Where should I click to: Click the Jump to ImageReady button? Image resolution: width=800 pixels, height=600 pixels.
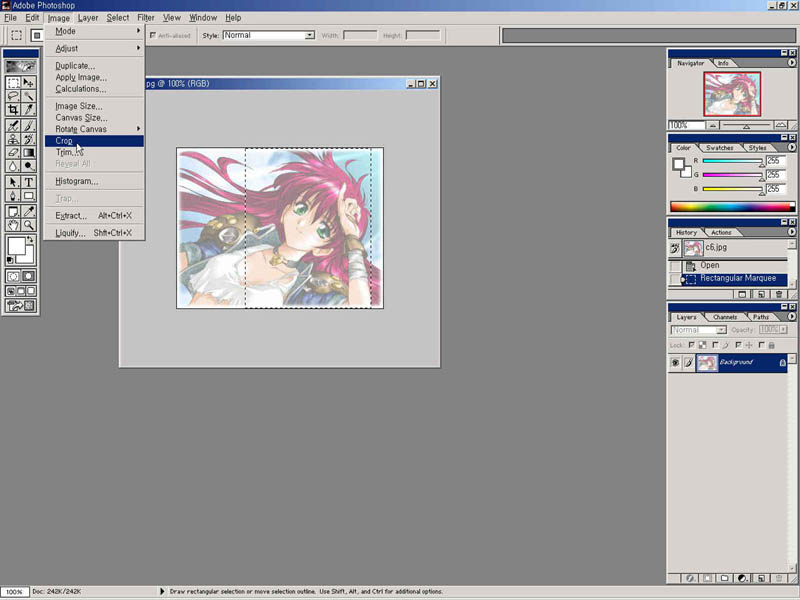pos(21,306)
